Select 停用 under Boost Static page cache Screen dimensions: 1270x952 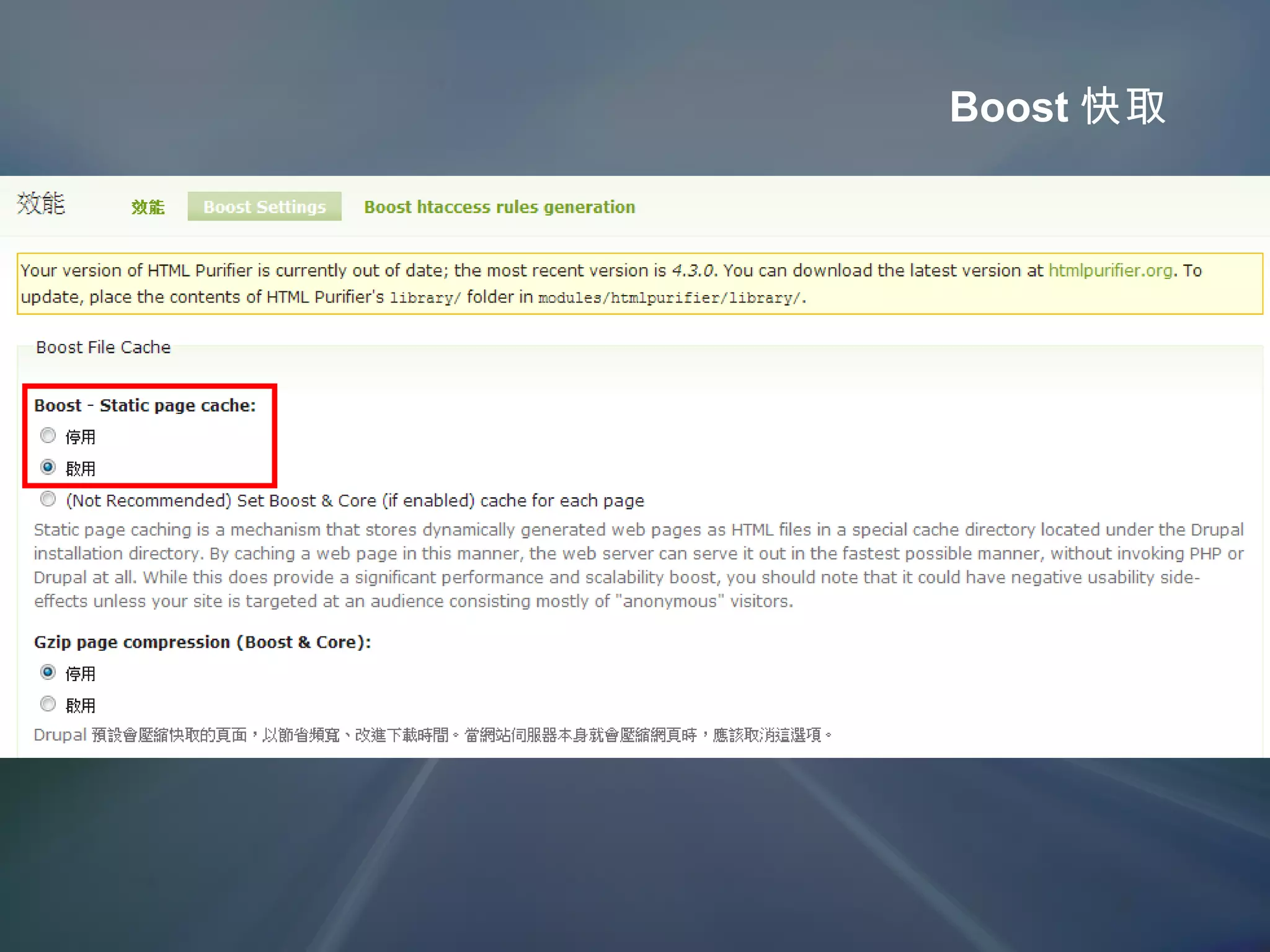[x=48, y=436]
